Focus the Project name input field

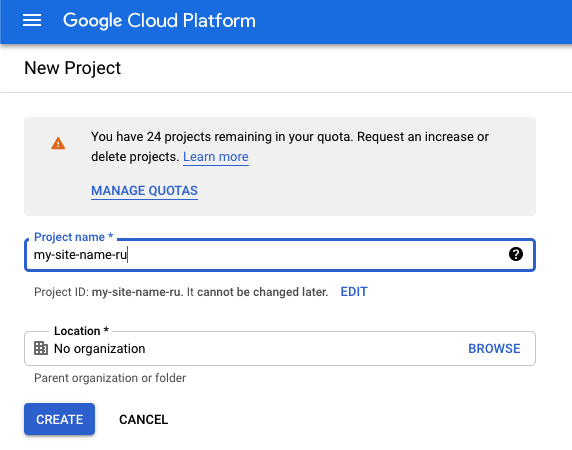280,255
